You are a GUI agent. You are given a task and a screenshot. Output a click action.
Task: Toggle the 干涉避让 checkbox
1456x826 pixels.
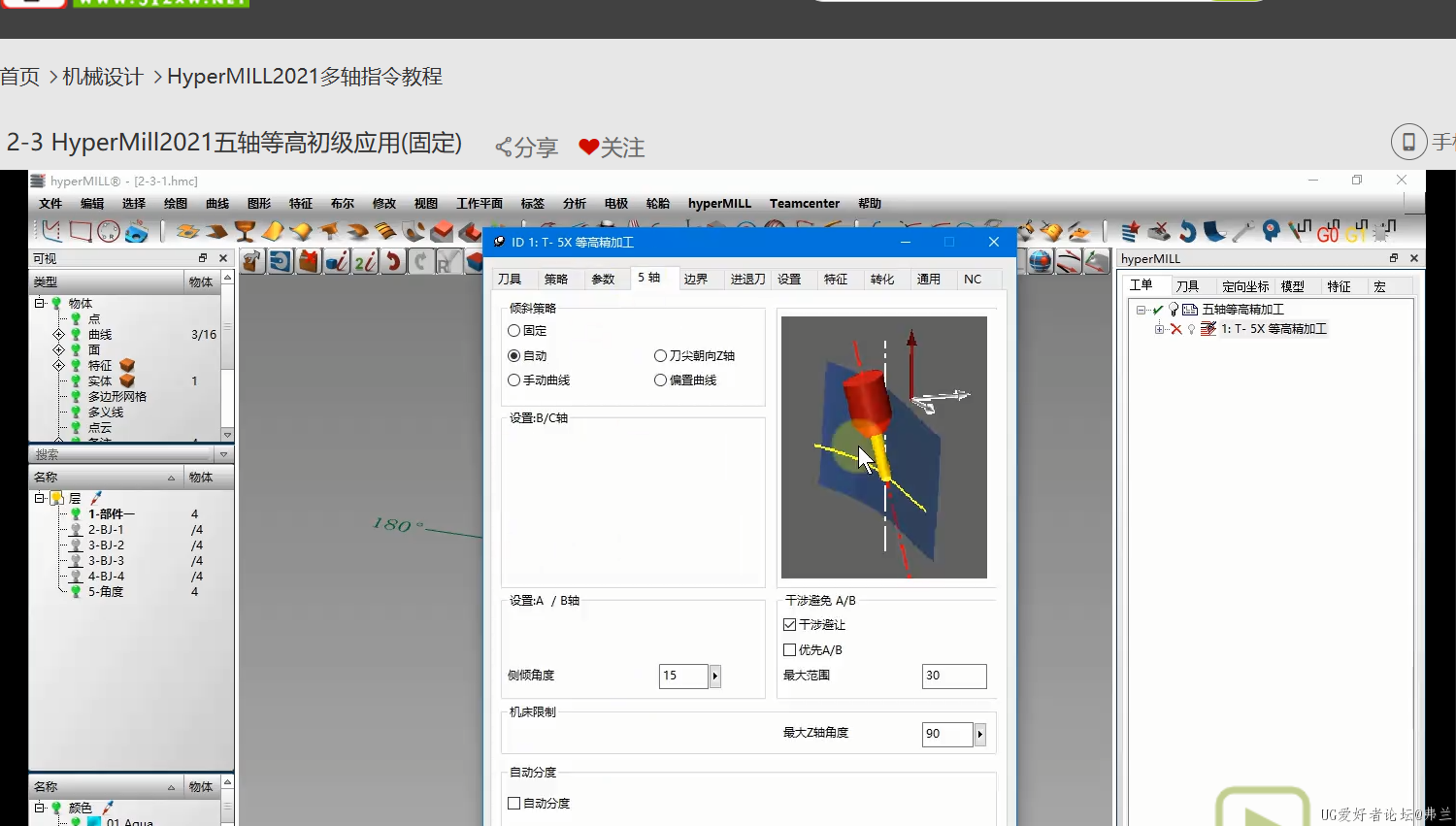point(789,625)
